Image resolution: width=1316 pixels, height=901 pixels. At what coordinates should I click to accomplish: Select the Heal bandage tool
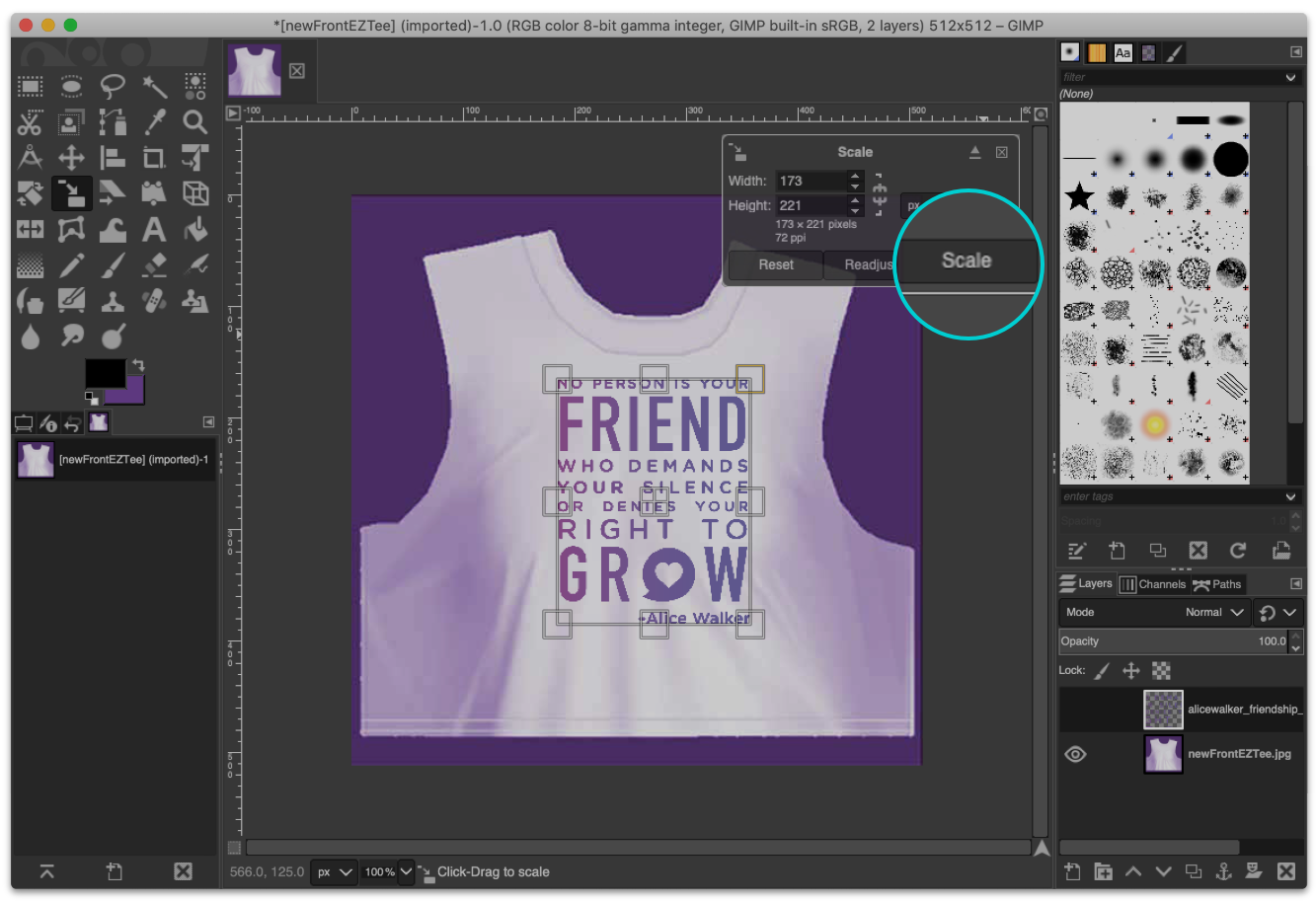[154, 301]
